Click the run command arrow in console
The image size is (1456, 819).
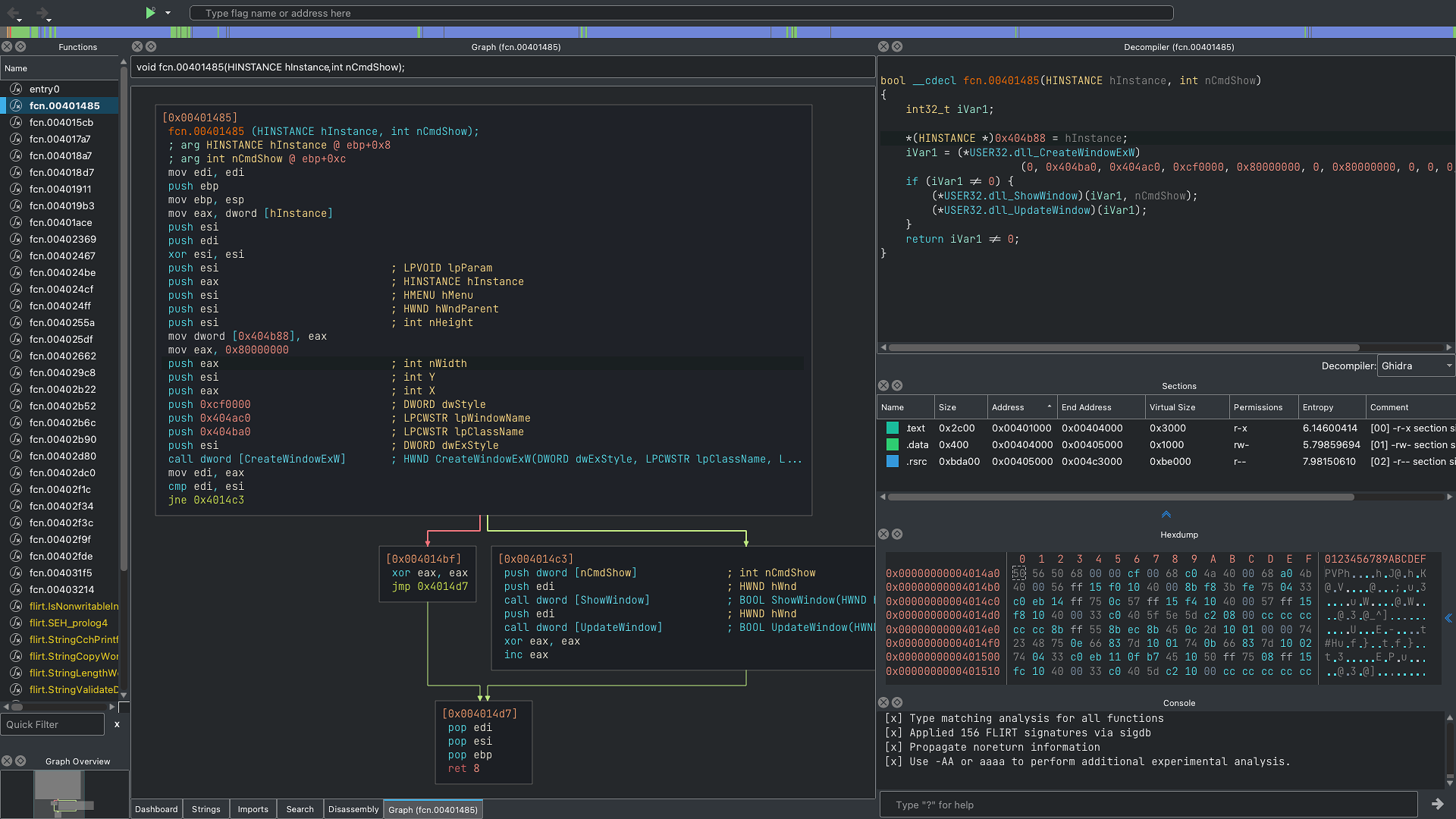click(x=1437, y=804)
